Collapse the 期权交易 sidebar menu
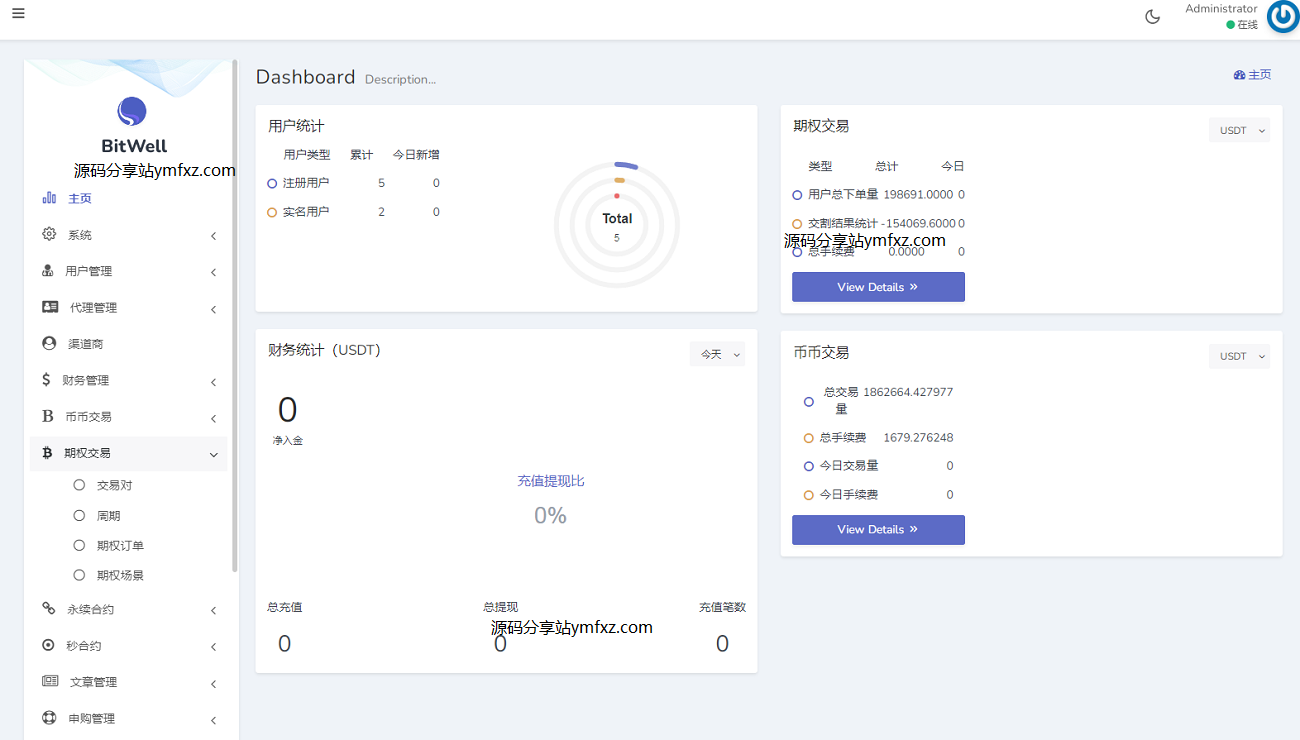 213,454
